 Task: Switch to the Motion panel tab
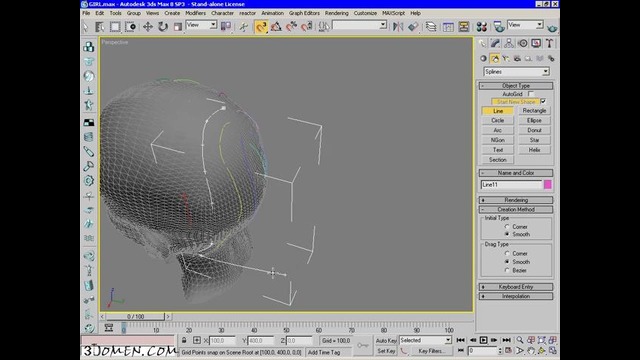522,43
